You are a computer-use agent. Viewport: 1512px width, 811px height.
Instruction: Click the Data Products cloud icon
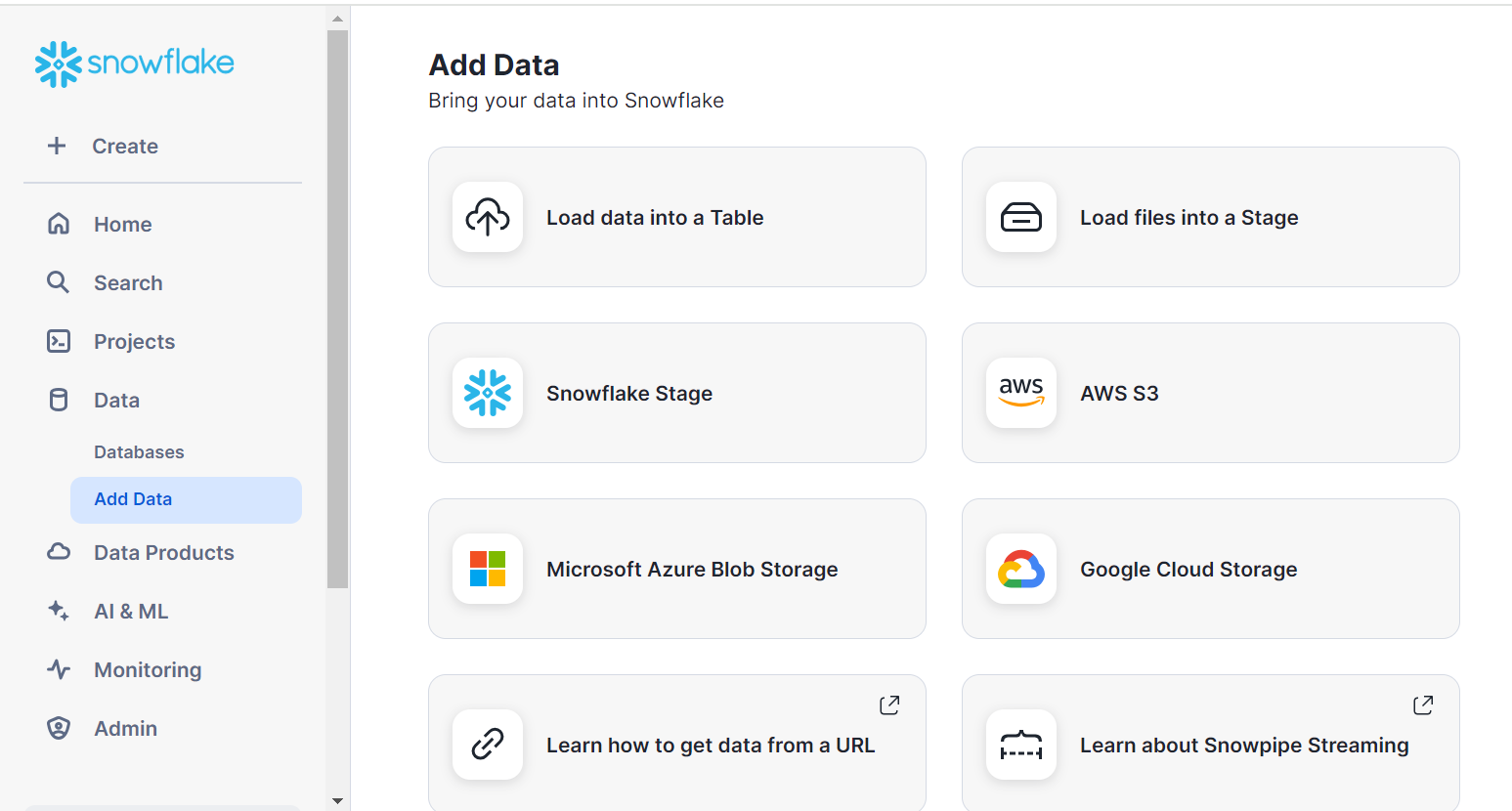click(59, 552)
